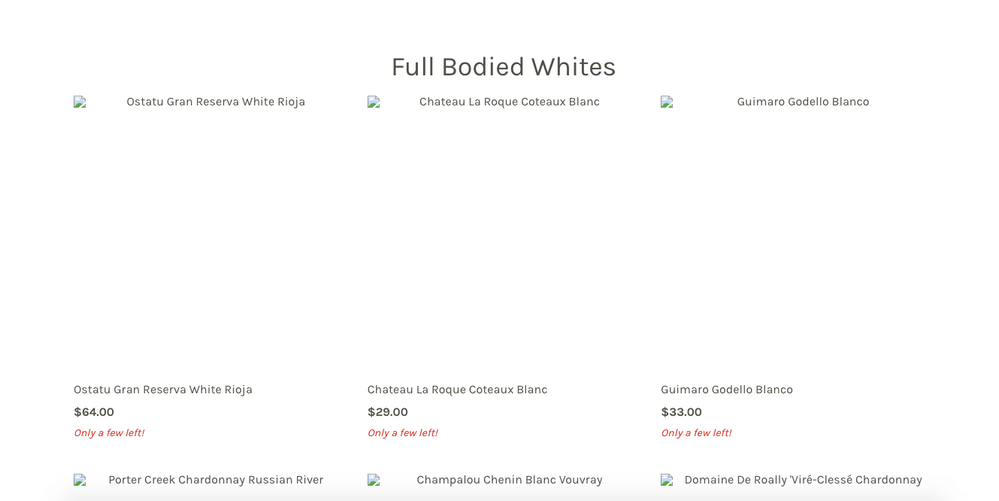Select the Ostatu Gran Reserva image alt text
The image size is (999, 501).
[215, 102]
